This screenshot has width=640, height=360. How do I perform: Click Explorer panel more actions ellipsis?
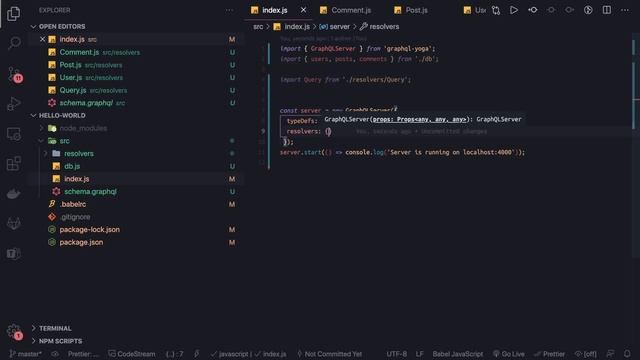229,10
